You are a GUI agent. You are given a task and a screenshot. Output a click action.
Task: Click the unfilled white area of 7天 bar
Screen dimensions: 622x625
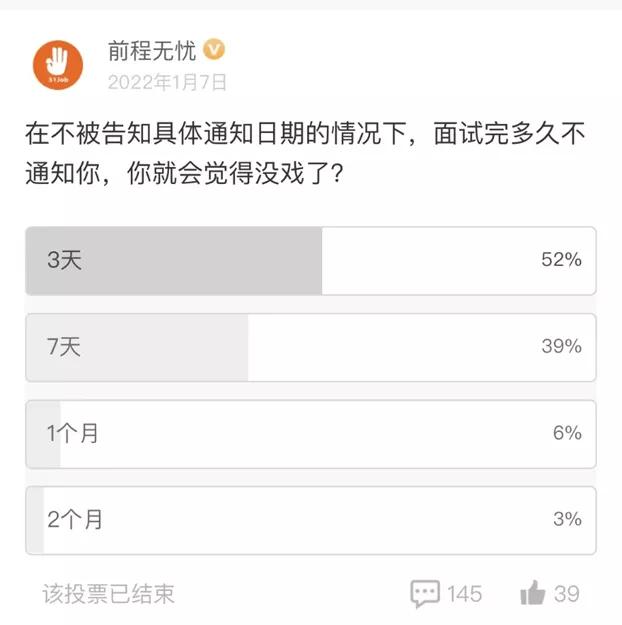click(x=400, y=347)
